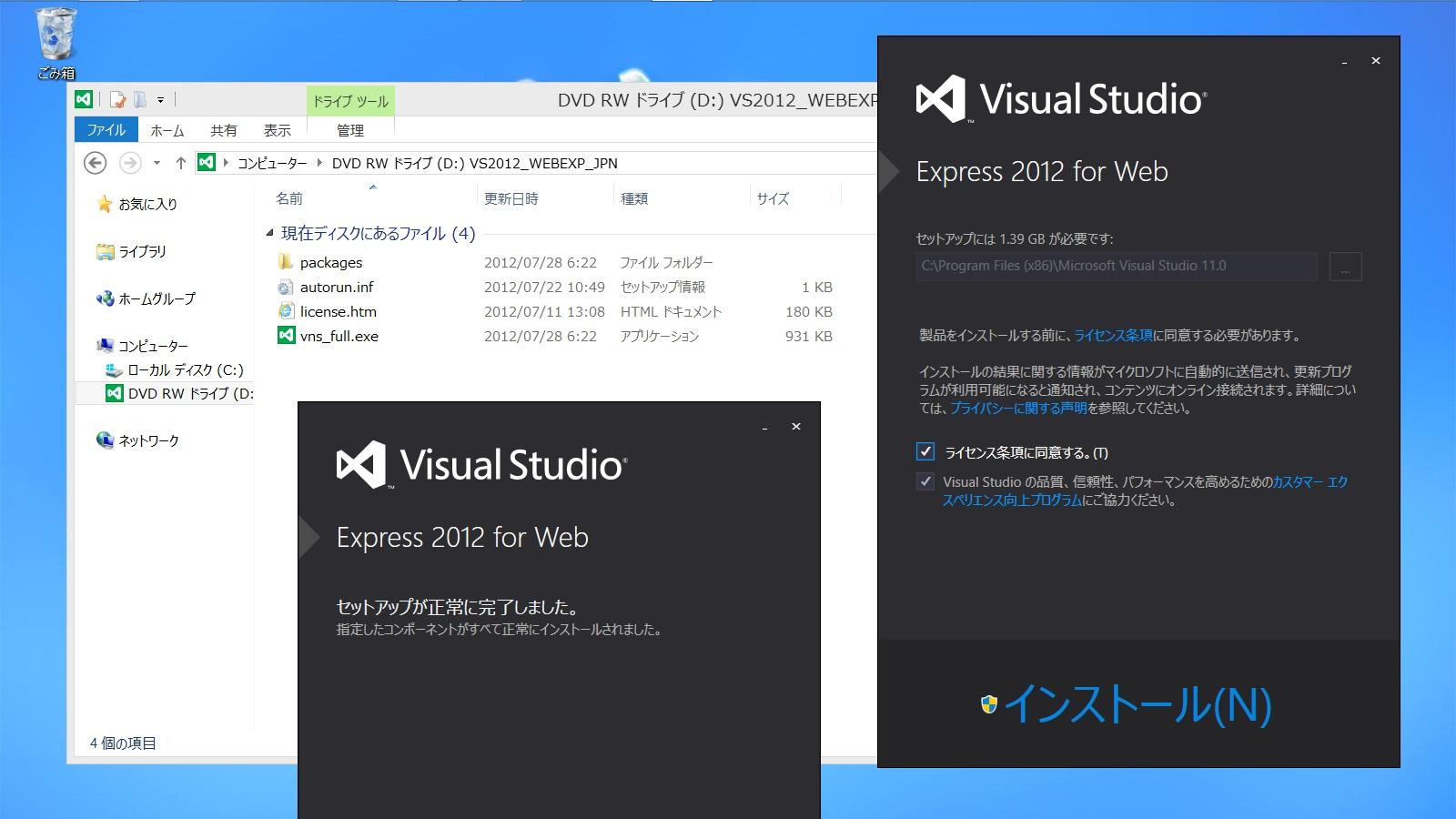
Task: Click the ドライブ ツール contextual tab header
Action: 350,101
